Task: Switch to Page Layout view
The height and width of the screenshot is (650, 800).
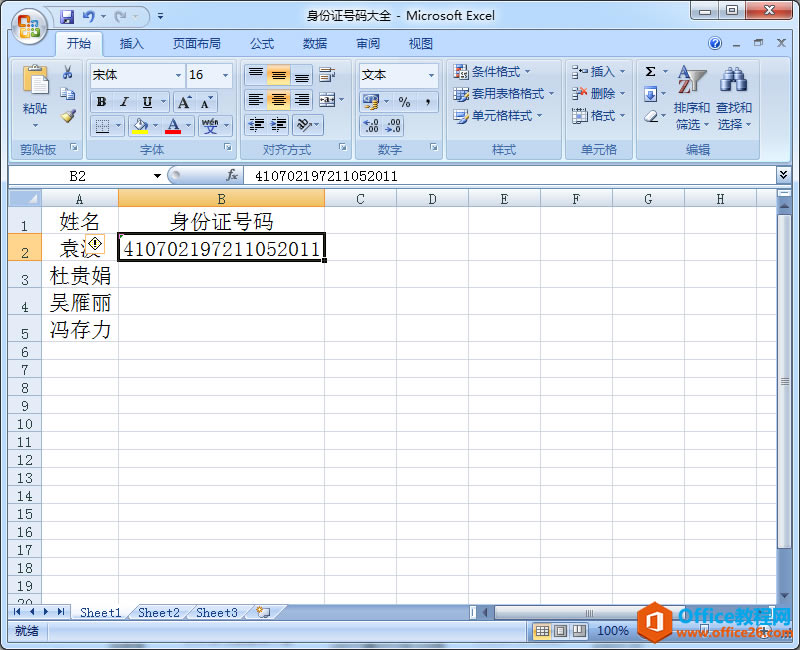Action: [560, 631]
